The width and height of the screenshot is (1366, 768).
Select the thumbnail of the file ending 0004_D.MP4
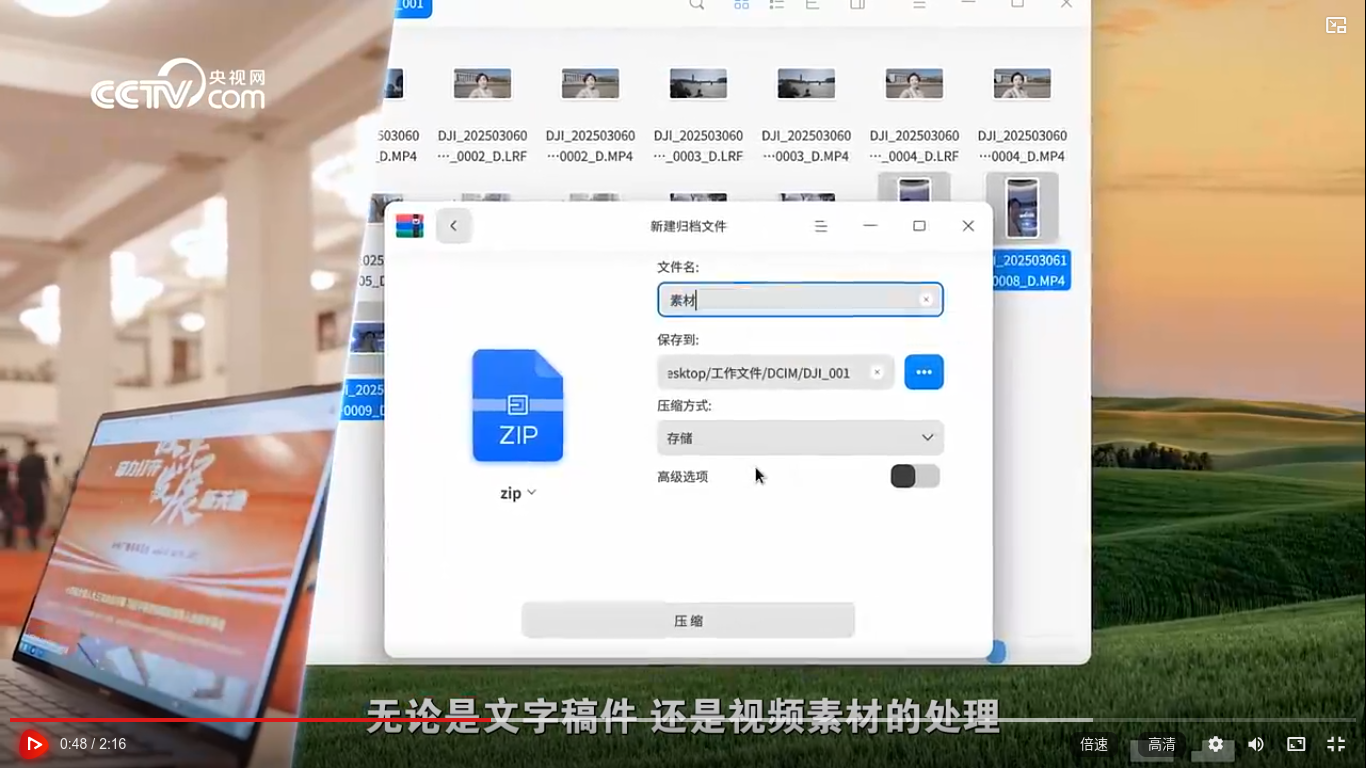click(1022, 84)
